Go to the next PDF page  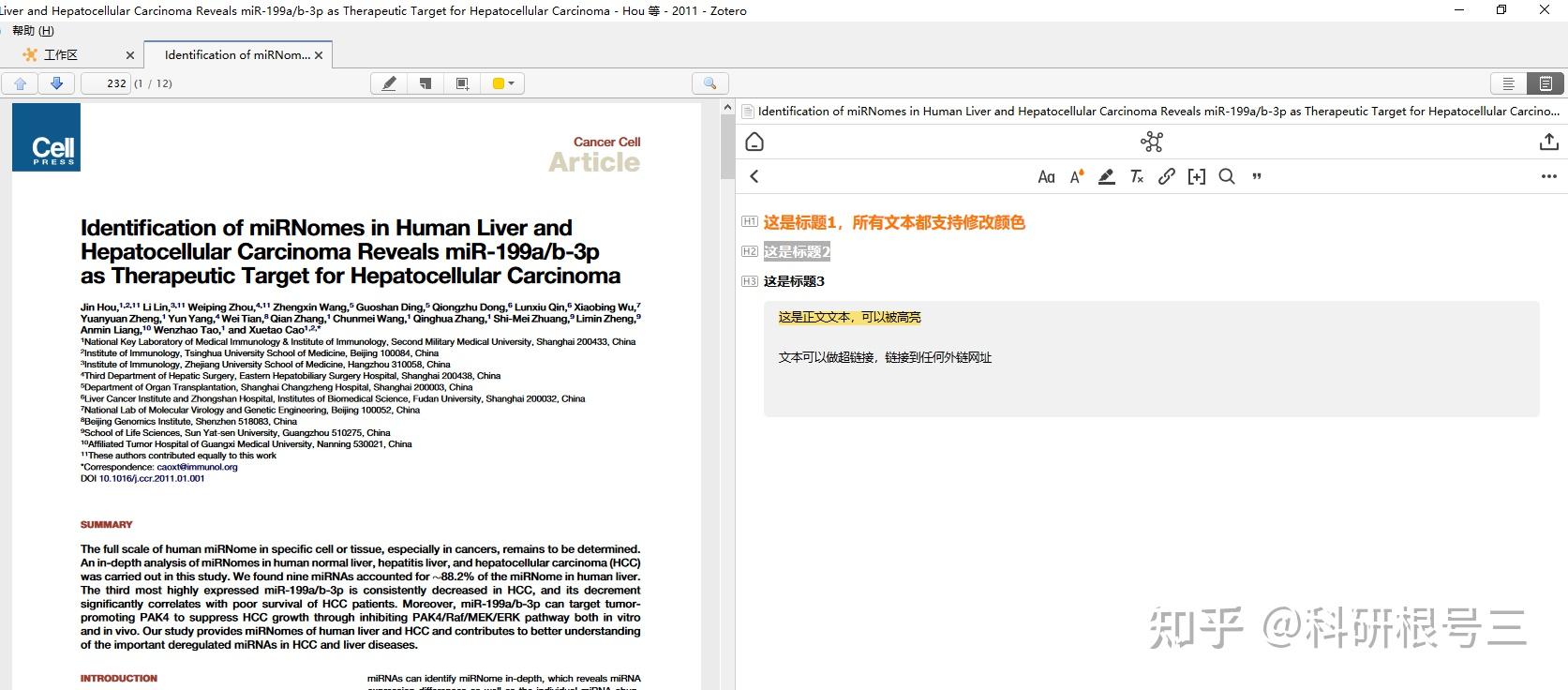(56, 83)
